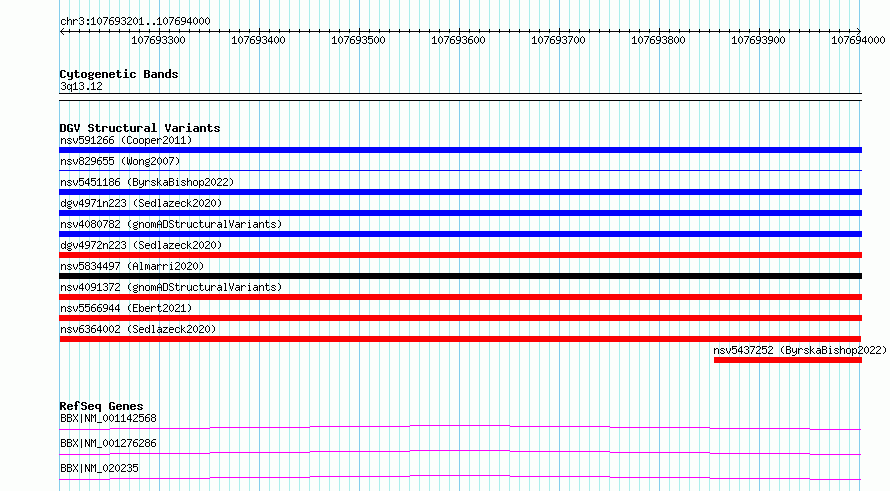Select the black bar under nsv5834497
Screen dimensions: 890x491
[460, 276]
